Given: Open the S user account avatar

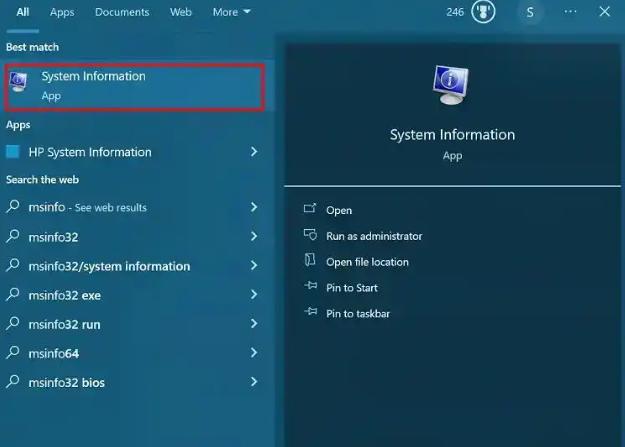Looking at the screenshot, I should tap(530, 12).
